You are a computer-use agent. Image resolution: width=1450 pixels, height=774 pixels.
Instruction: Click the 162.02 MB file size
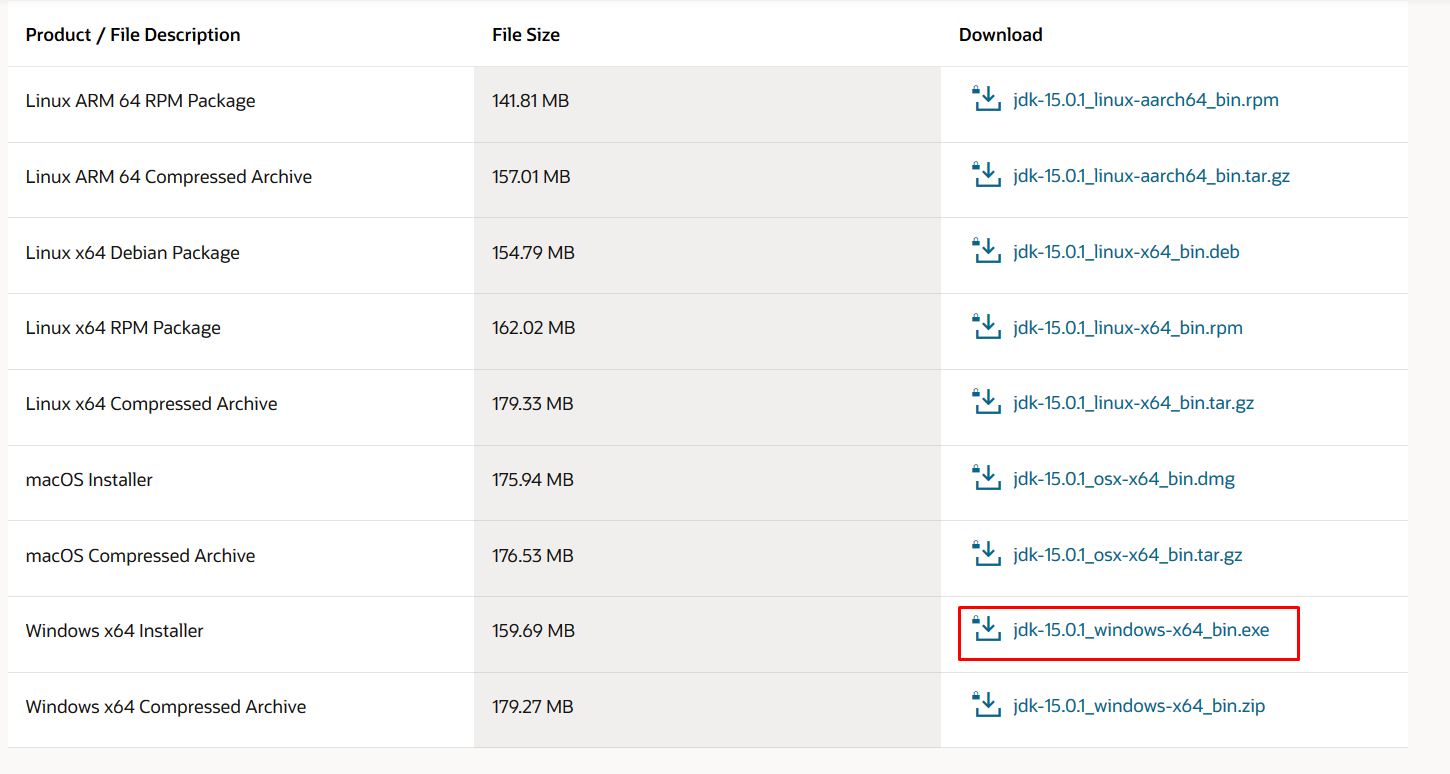(x=534, y=328)
